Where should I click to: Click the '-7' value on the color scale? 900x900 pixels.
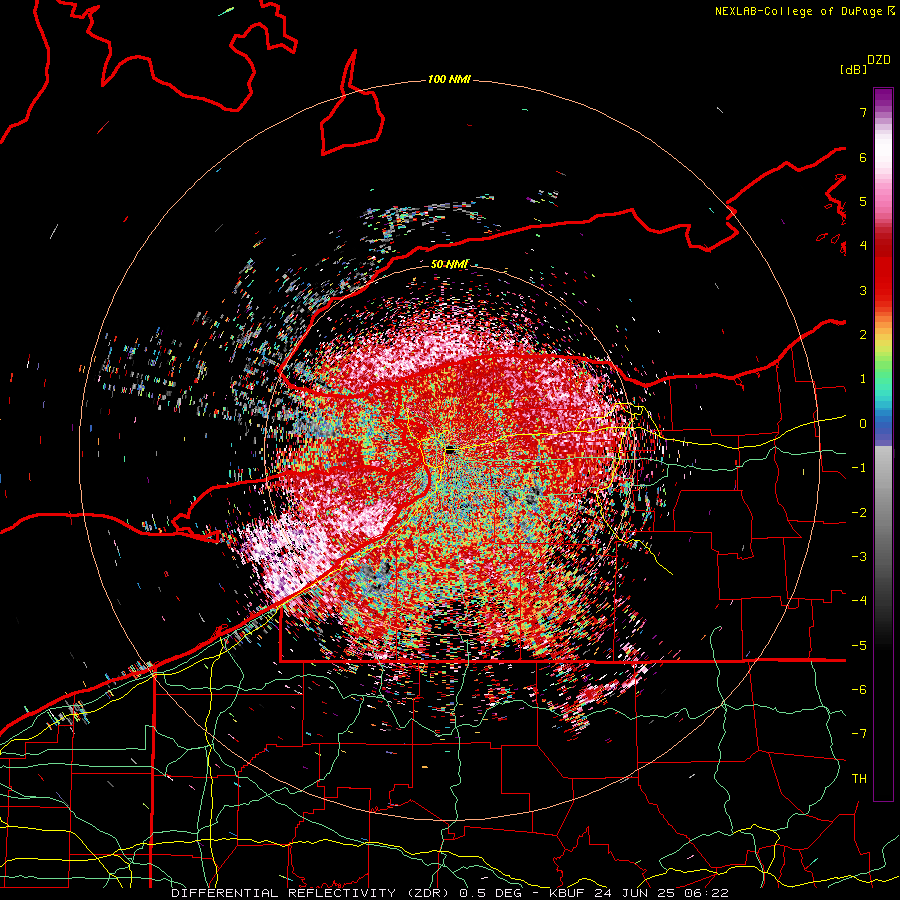[x=859, y=734]
